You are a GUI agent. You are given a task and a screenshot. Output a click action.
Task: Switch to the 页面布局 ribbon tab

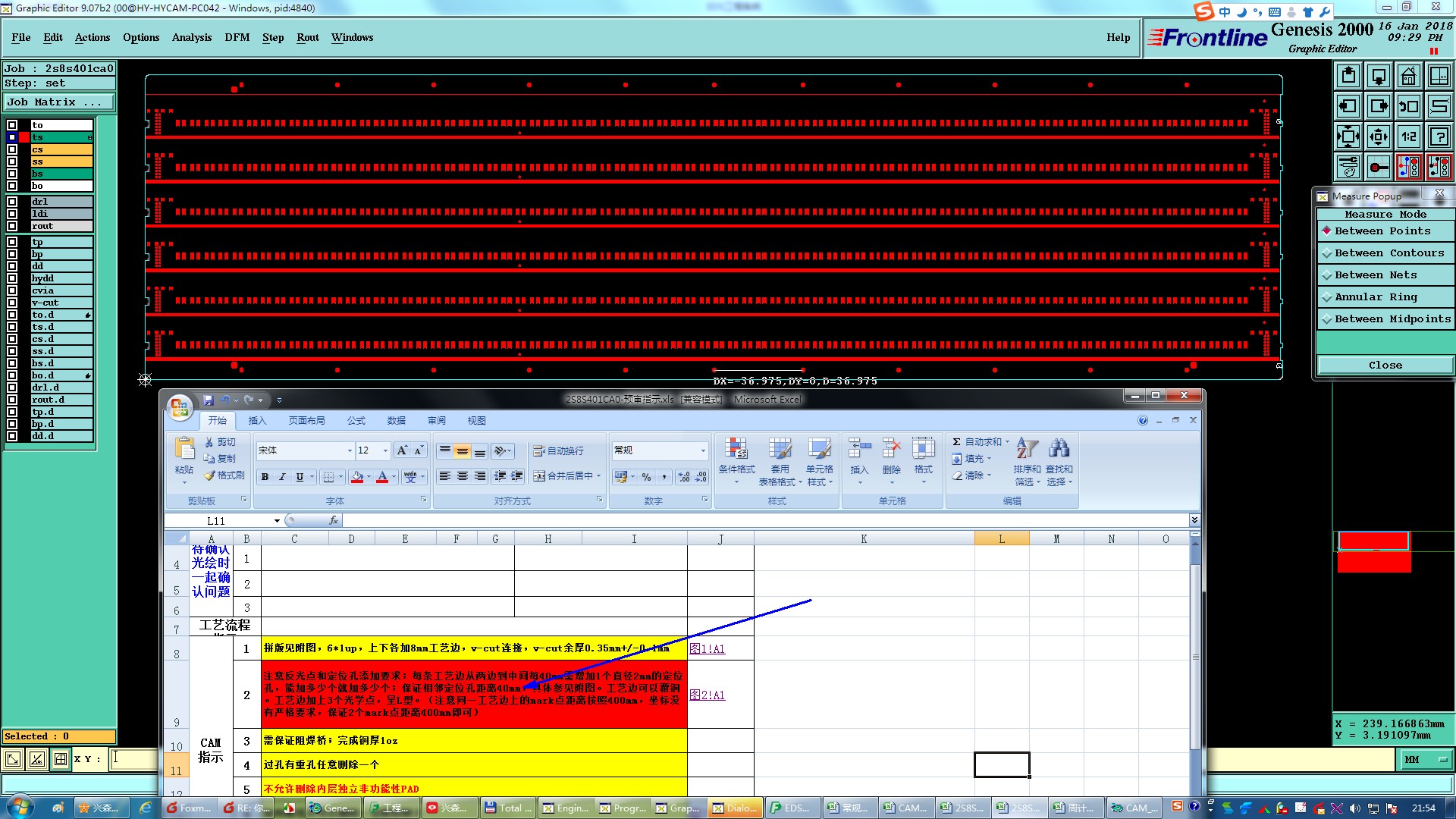[306, 421]
